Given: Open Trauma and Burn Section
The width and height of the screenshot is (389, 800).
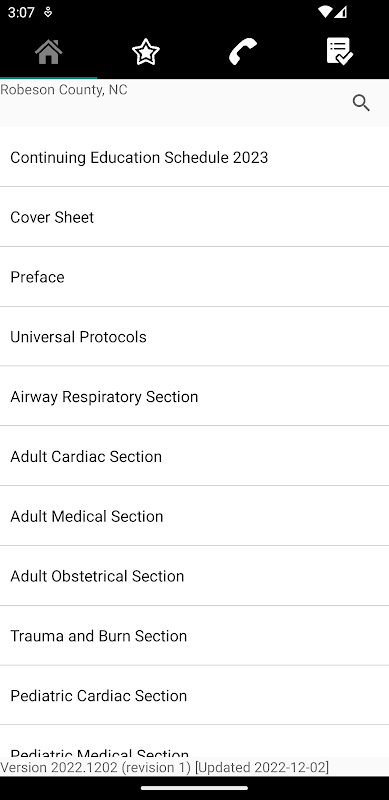Looking at the screenshot, I should [194, 635].
